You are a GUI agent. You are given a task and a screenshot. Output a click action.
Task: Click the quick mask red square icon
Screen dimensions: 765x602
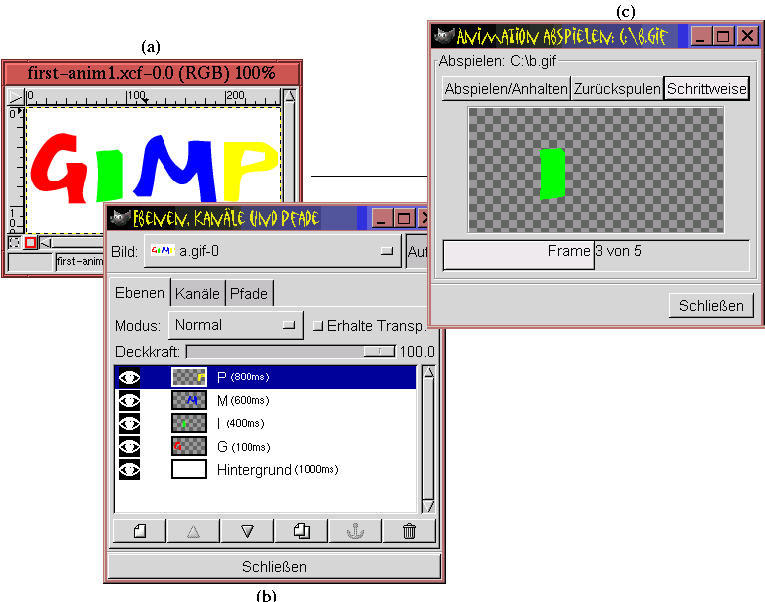[30, 242]
